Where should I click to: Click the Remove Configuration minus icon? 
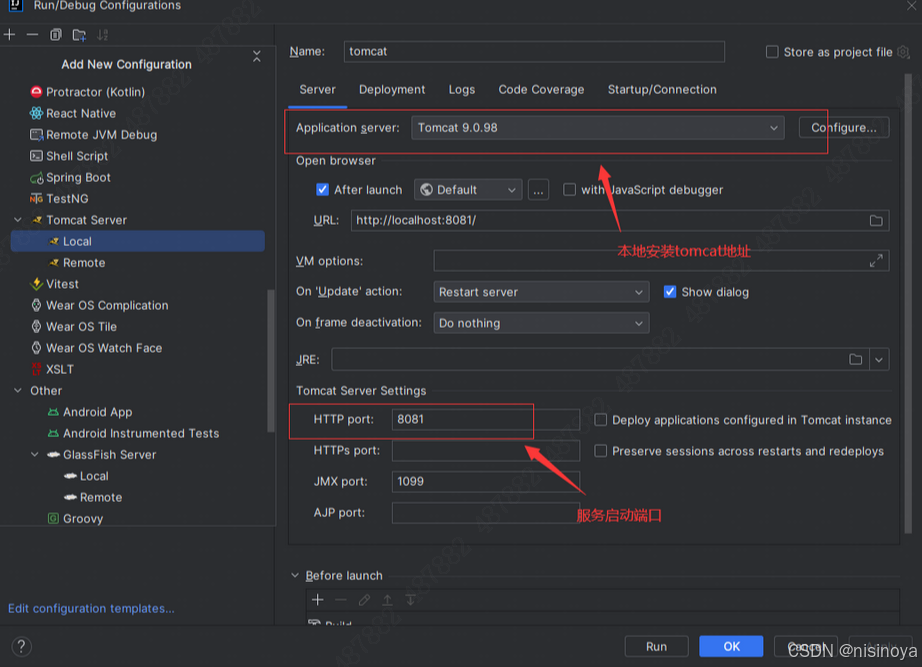[32, 35]
